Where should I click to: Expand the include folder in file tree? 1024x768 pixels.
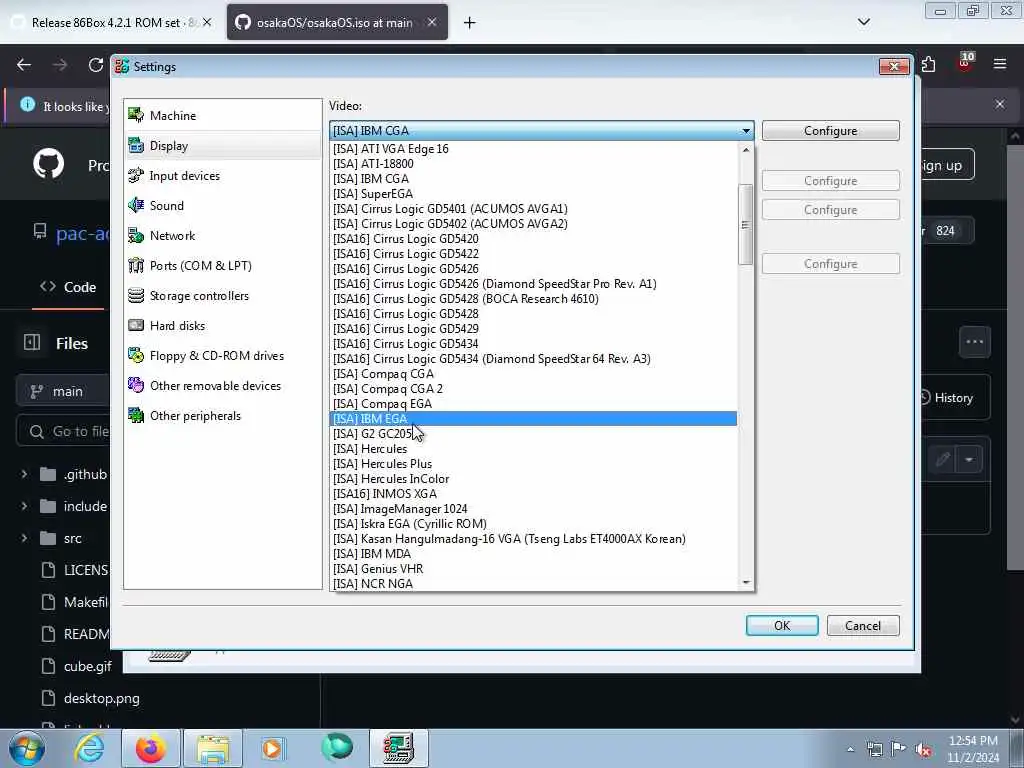coord(24,506)
